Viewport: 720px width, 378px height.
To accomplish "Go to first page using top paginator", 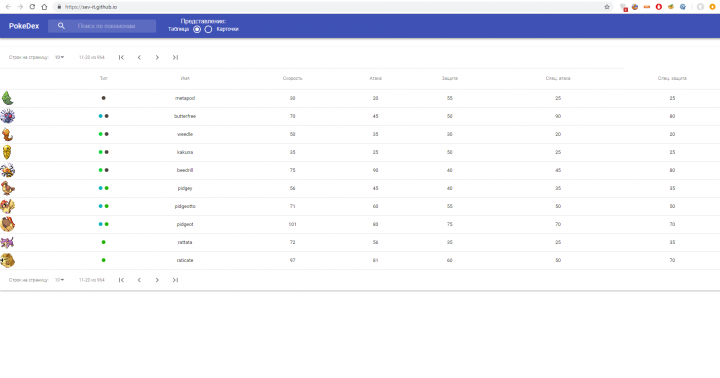I will 121,57.
